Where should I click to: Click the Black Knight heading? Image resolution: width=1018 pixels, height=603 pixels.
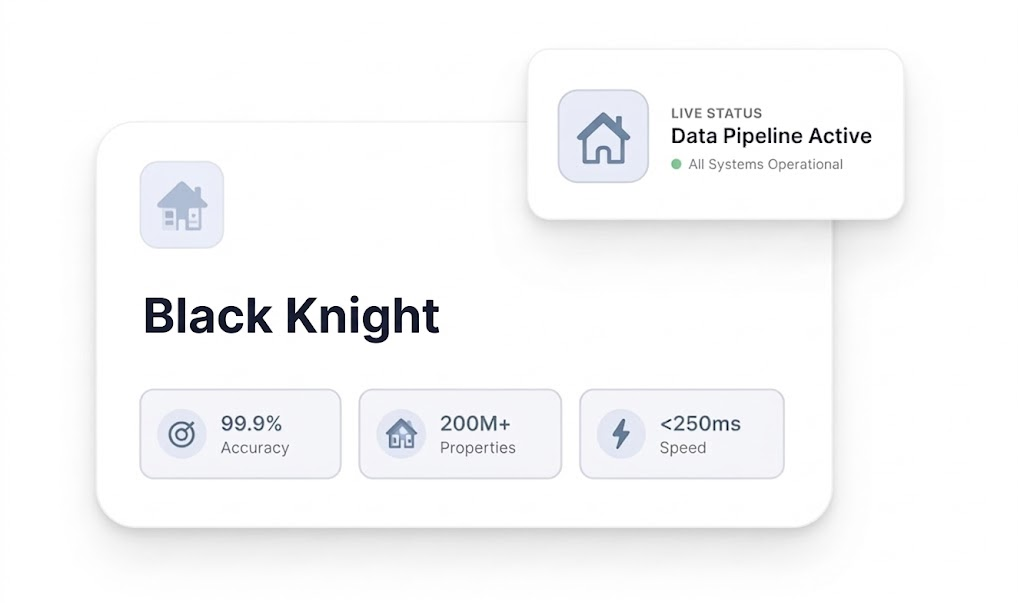(291, 315)
